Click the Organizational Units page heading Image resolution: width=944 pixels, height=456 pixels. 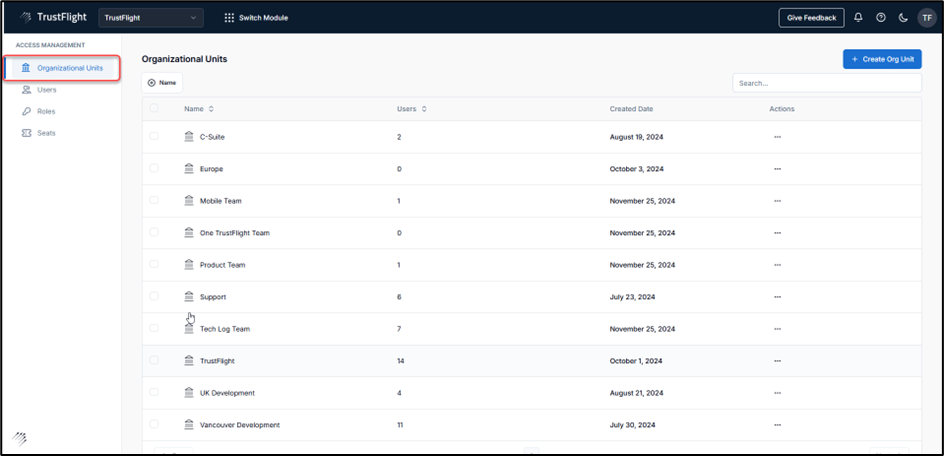(x=184, y=59)
